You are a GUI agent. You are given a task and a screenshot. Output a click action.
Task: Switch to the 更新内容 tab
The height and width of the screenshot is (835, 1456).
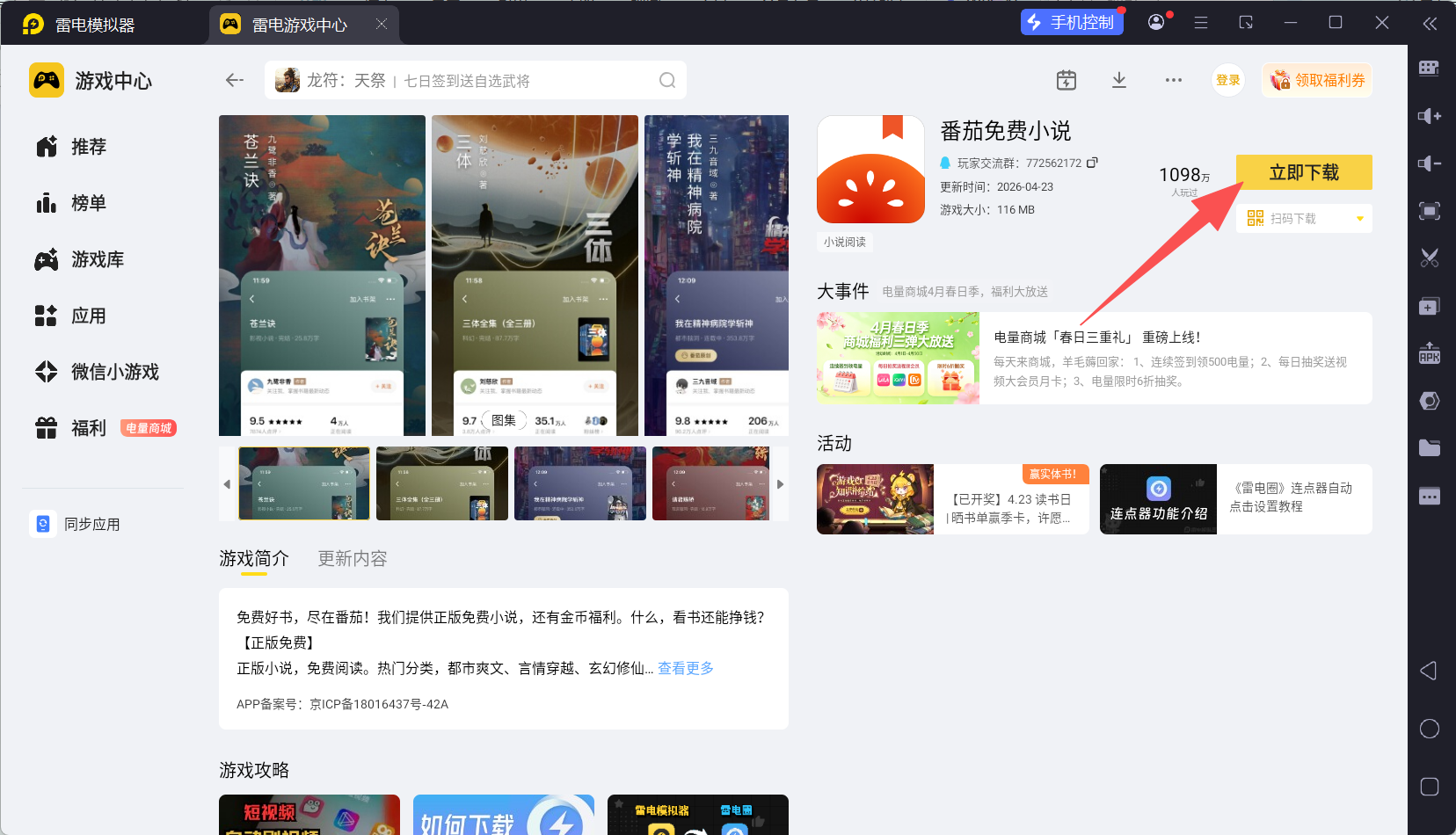coord(353,559)
